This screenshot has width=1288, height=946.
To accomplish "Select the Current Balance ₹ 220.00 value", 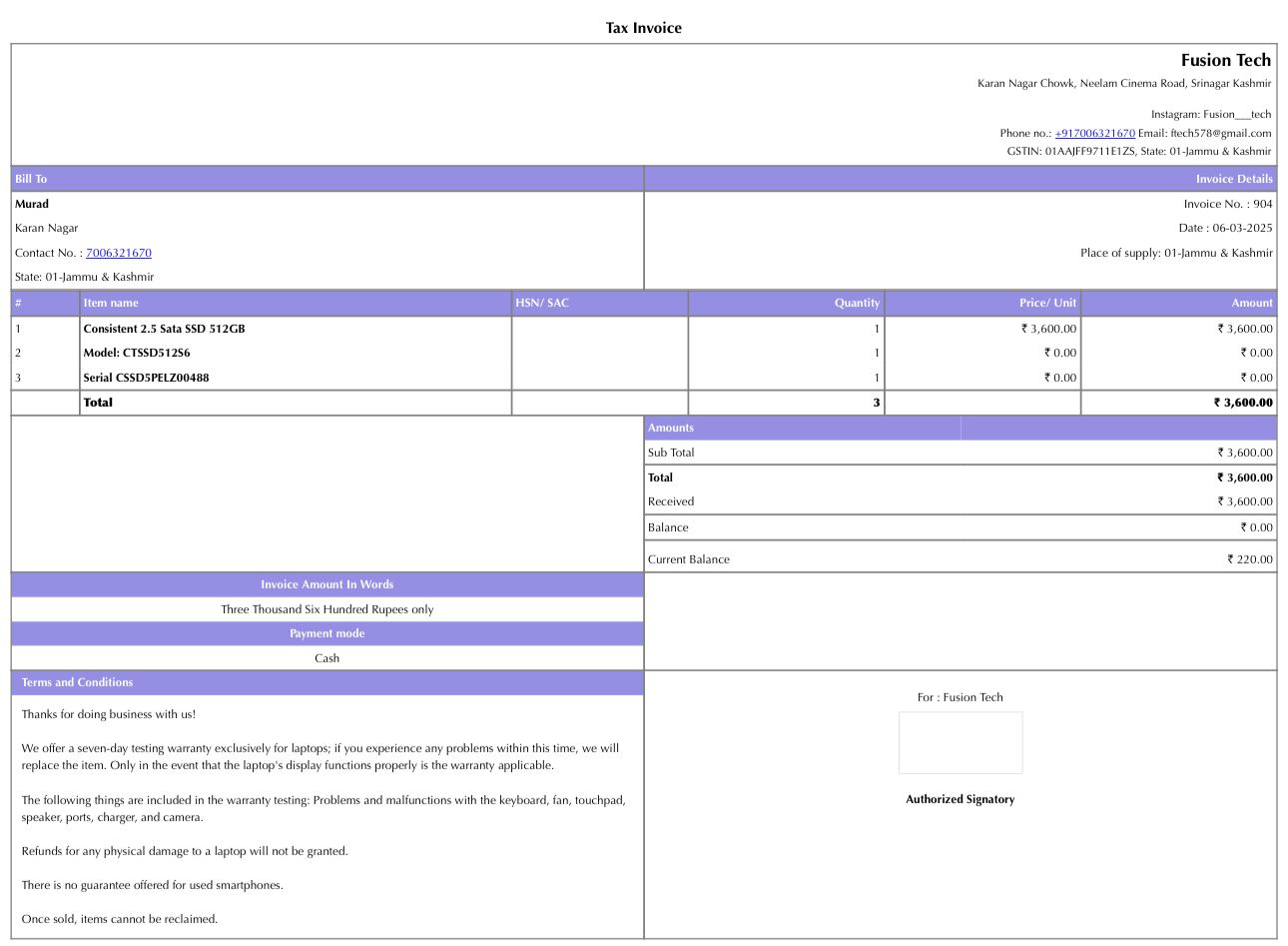I will (1249, 559).
